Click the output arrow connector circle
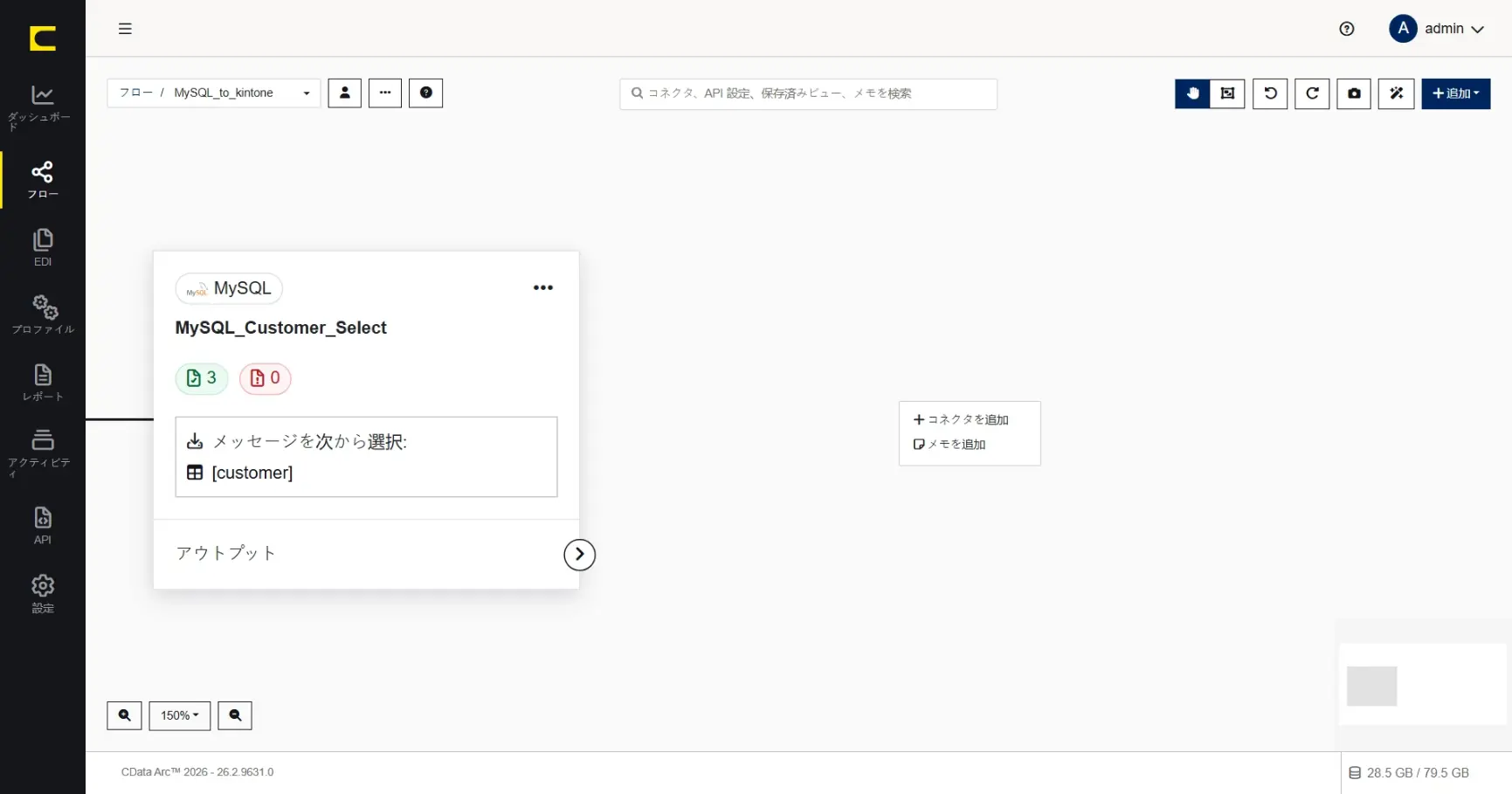The width and height of the screenshot is (1512, 794). click(x=579, y=555)
